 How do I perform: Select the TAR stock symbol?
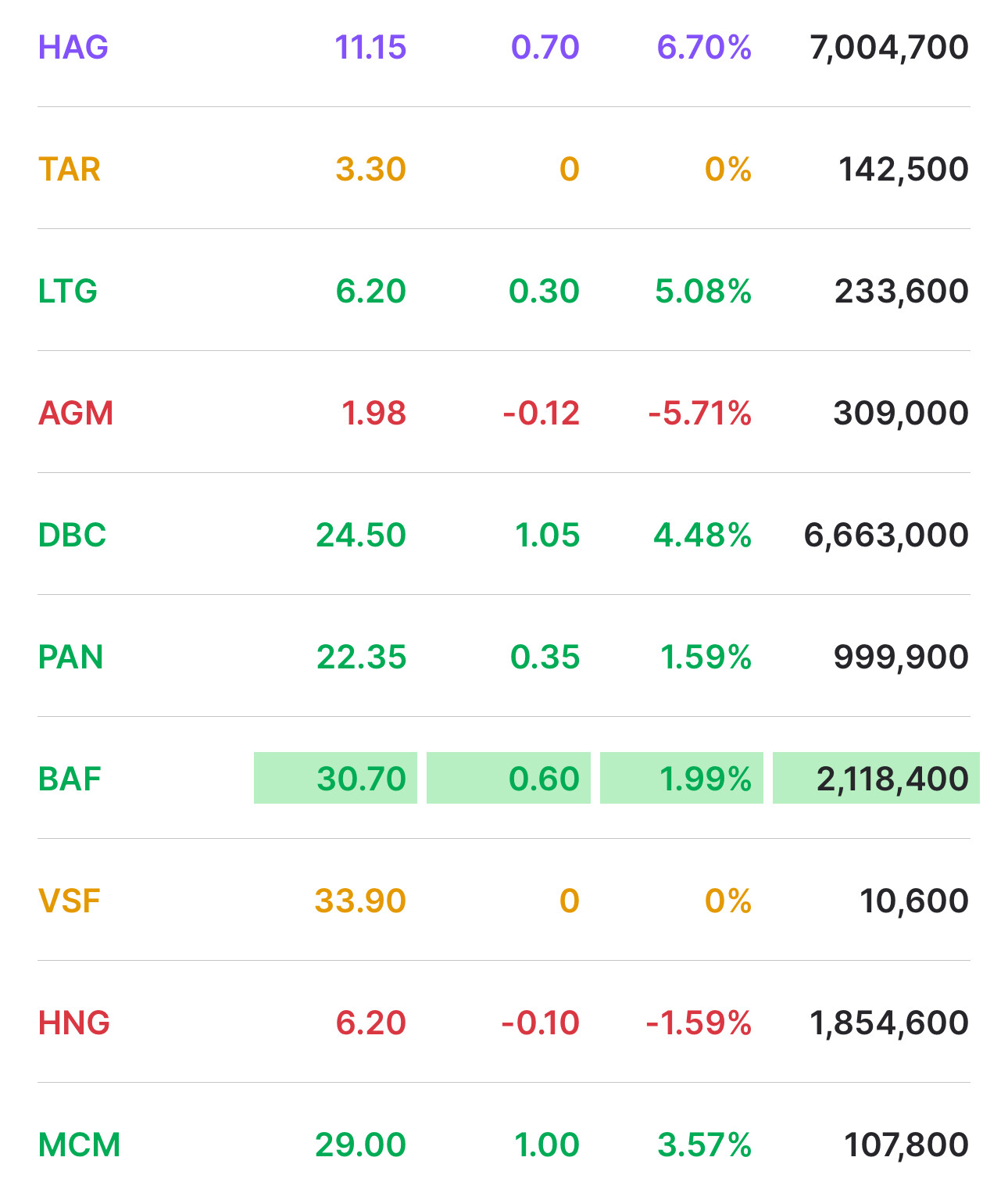pyautogui.click(x=70, y=170)
